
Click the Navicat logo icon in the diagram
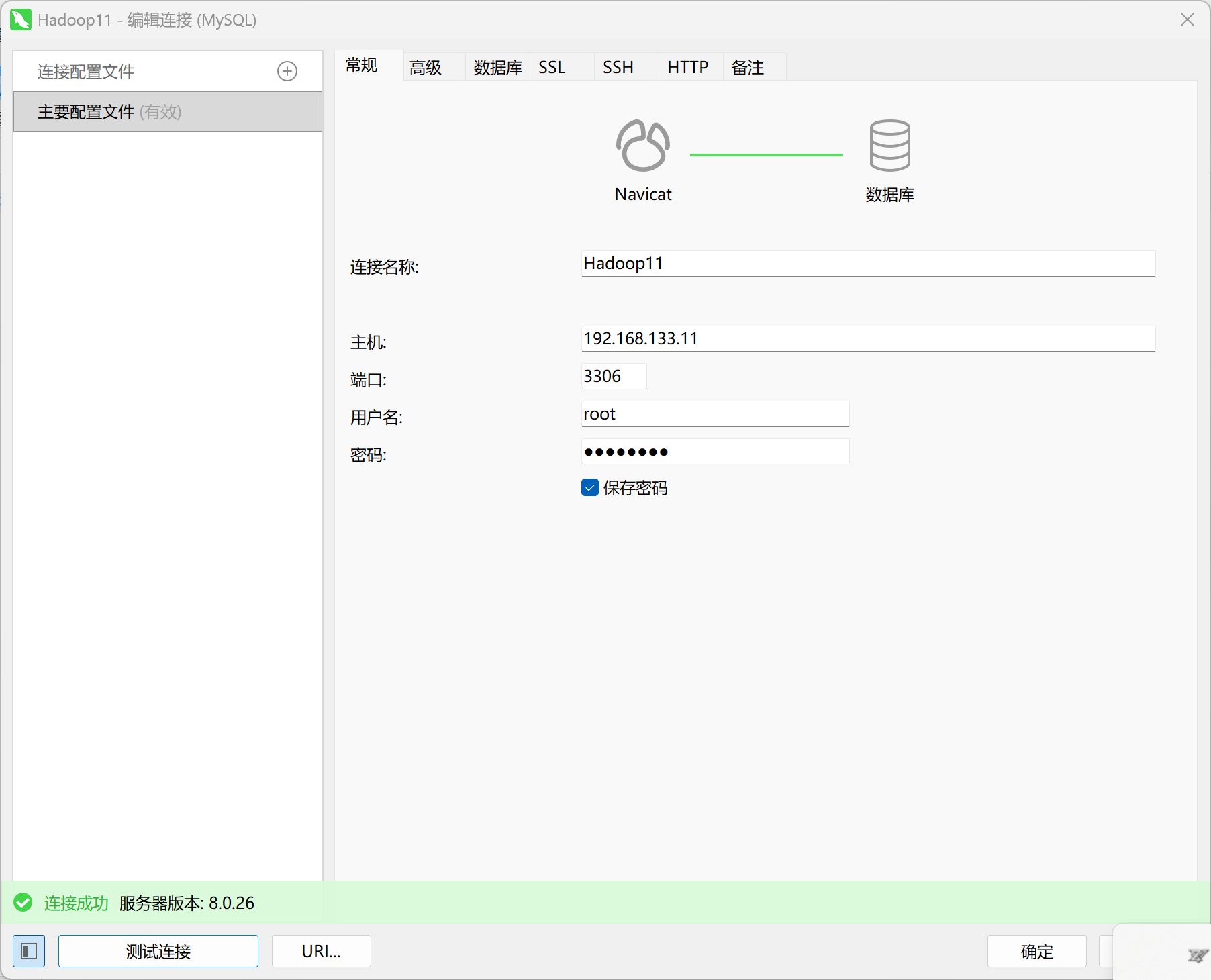[x=642, y=146]
